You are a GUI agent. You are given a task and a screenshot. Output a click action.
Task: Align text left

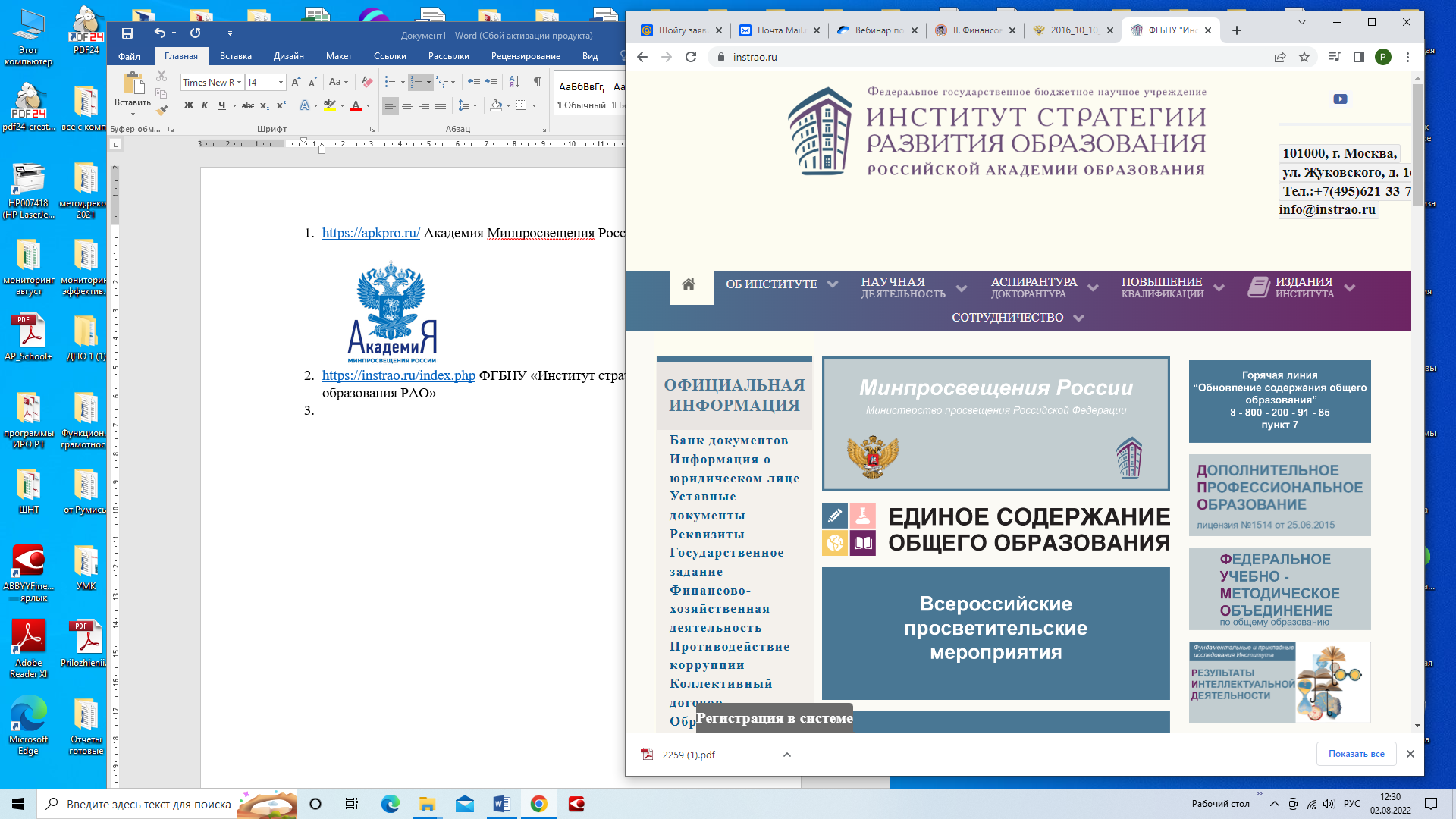pos(391,105)
